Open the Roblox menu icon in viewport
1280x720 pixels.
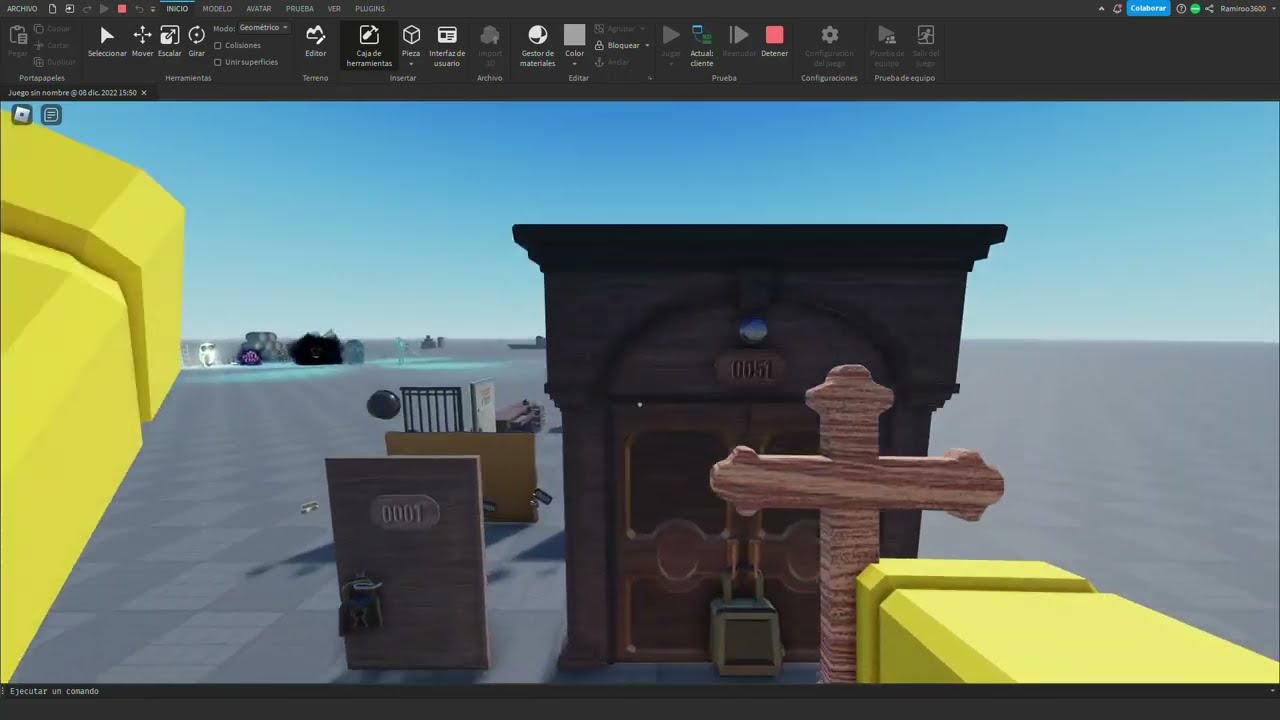pos(22,115)
